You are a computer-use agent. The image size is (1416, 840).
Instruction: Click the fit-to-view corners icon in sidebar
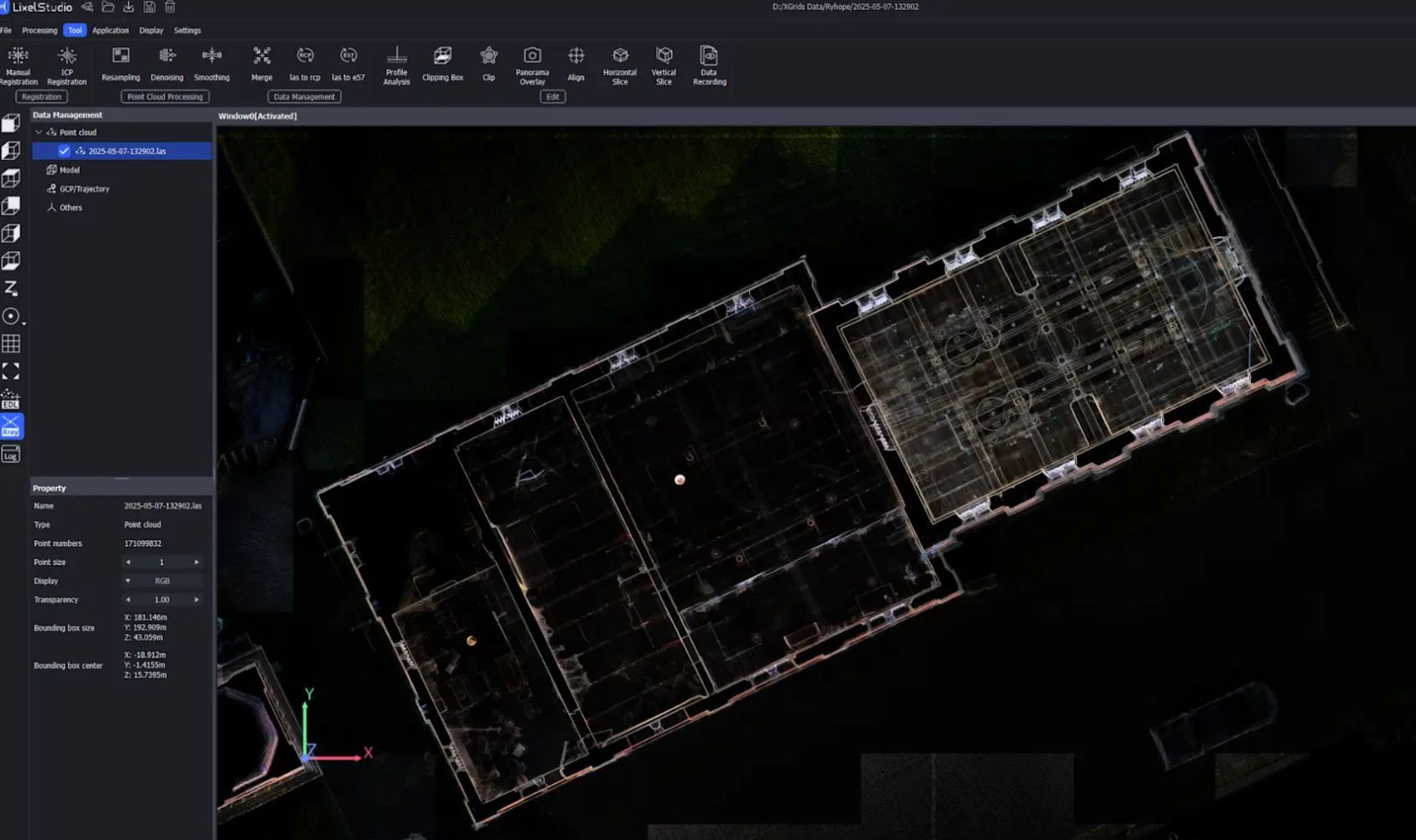pyautogui.click(x=11, y=371)
